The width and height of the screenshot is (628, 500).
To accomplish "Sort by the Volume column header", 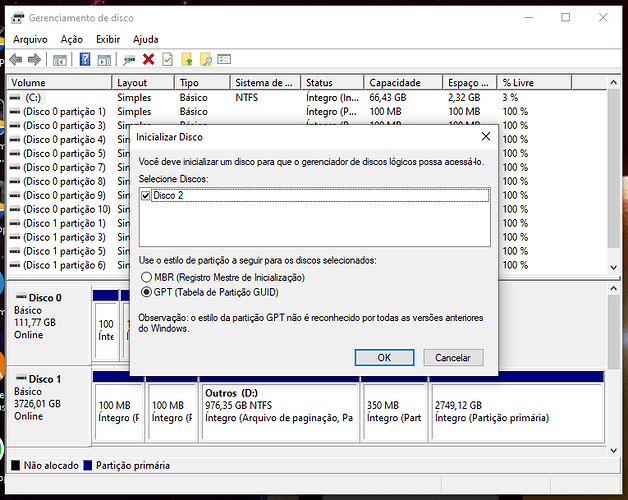I will pos(59,83).
